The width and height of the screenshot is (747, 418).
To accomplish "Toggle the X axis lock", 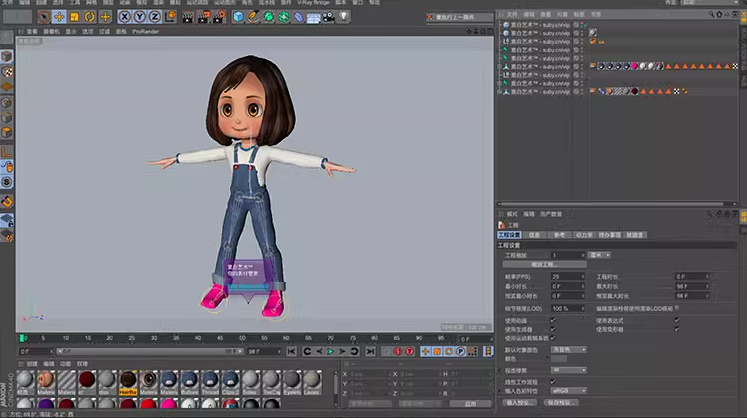I will click(125, 17).
